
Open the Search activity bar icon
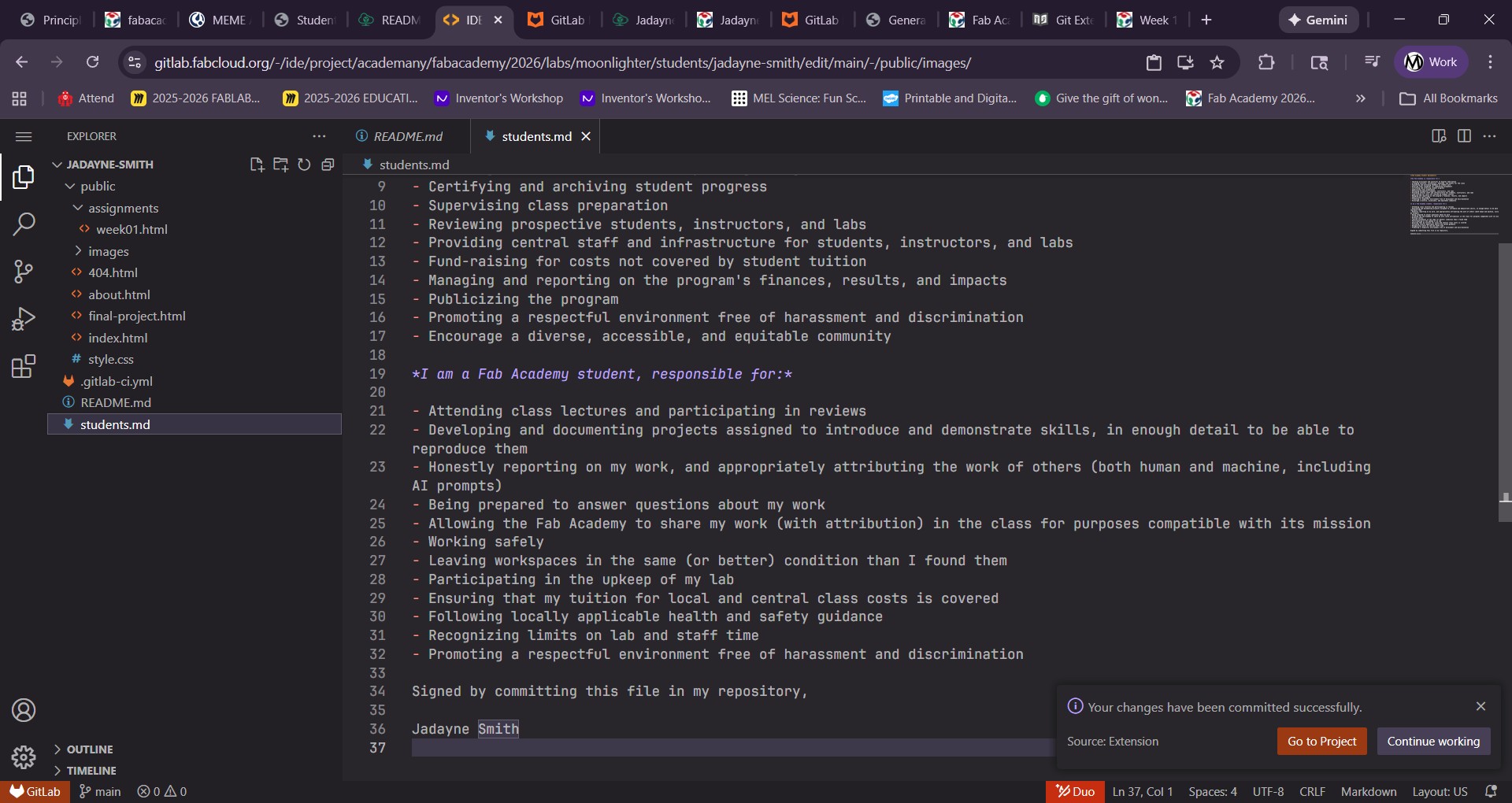pos(24,224)
